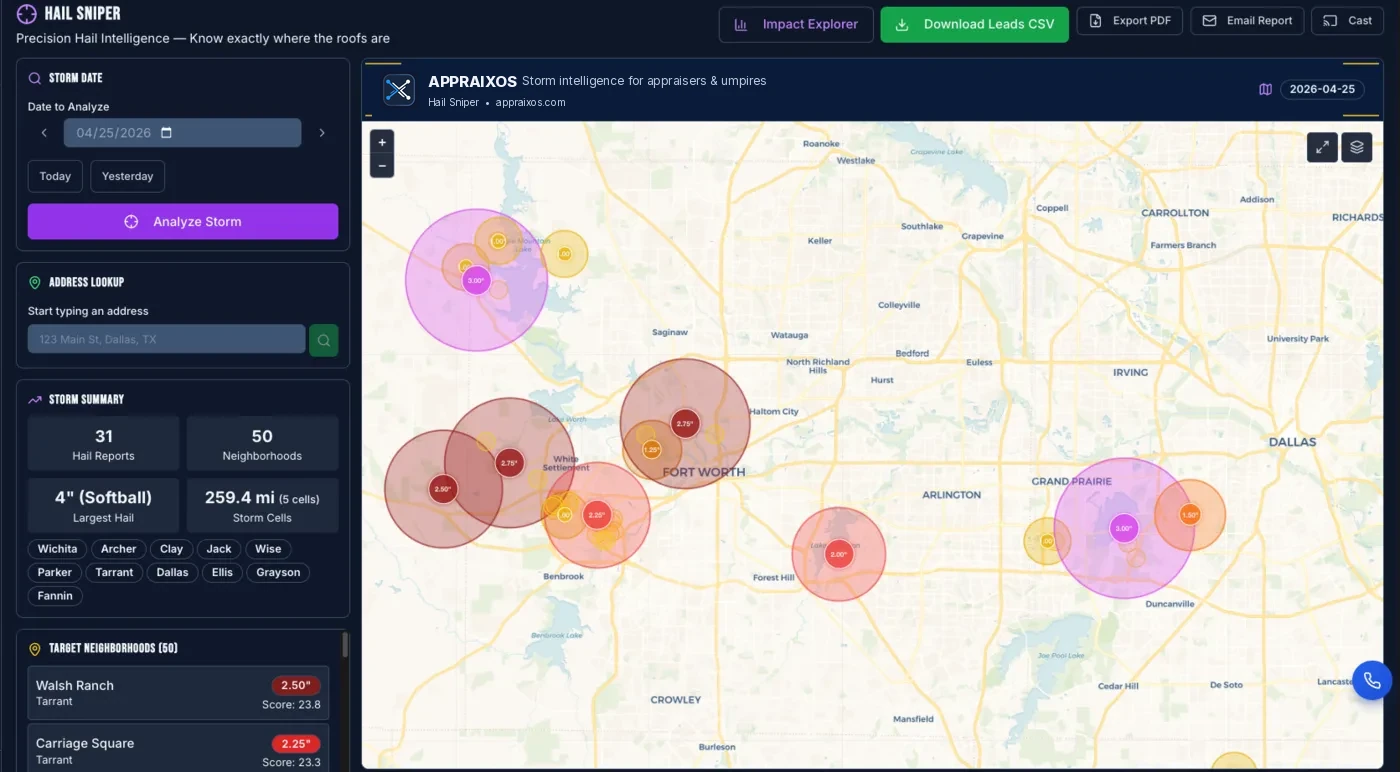
Task: Expand the map to fullscreen
Action: (1322, 147)
